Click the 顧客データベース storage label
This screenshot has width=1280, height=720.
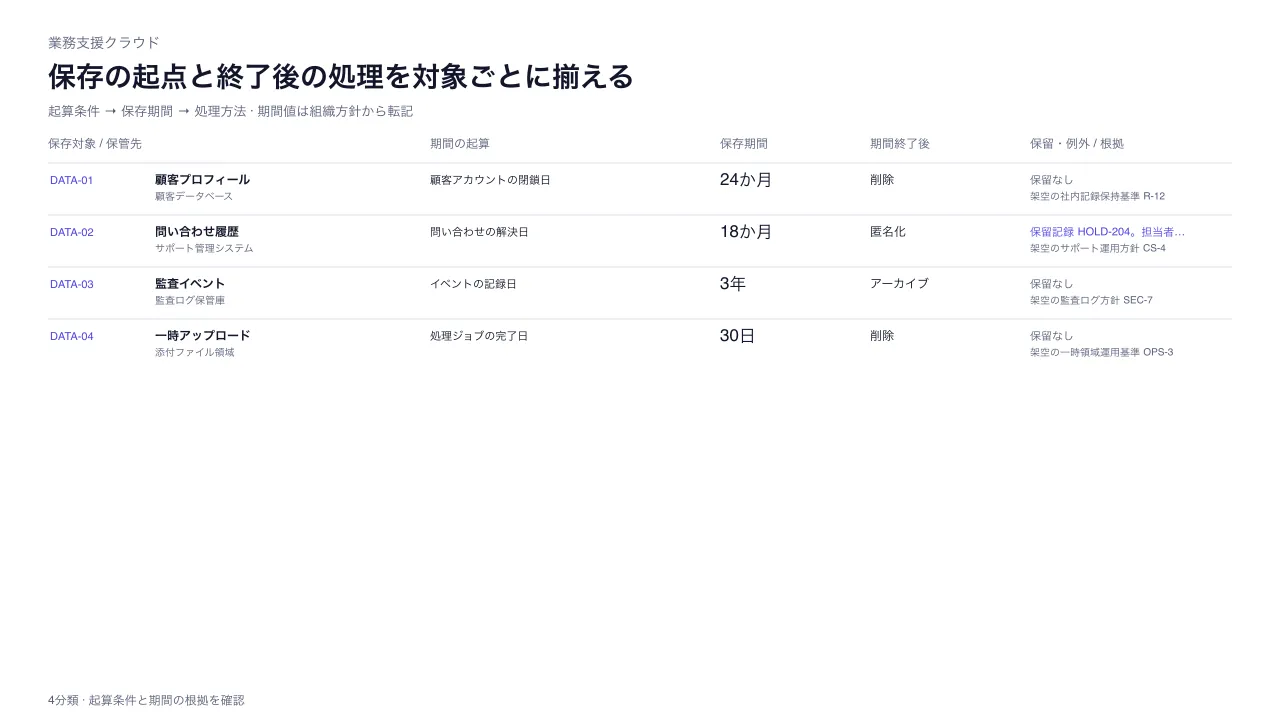[x=194, y=196]
